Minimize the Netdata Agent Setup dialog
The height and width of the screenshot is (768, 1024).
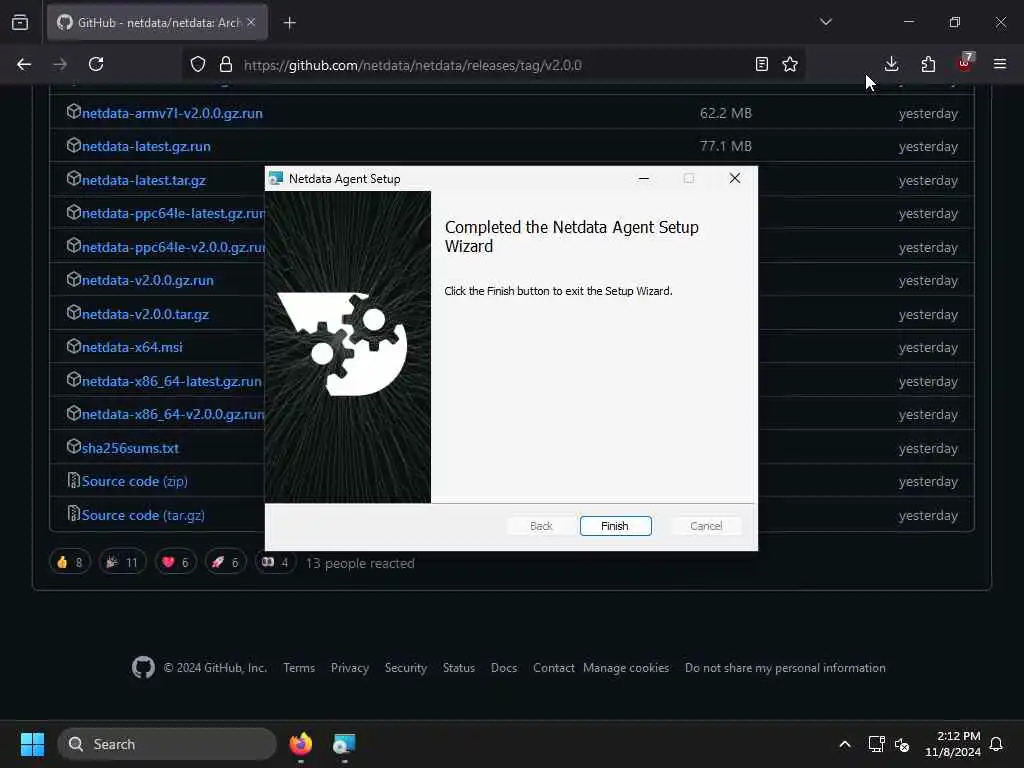644,178
